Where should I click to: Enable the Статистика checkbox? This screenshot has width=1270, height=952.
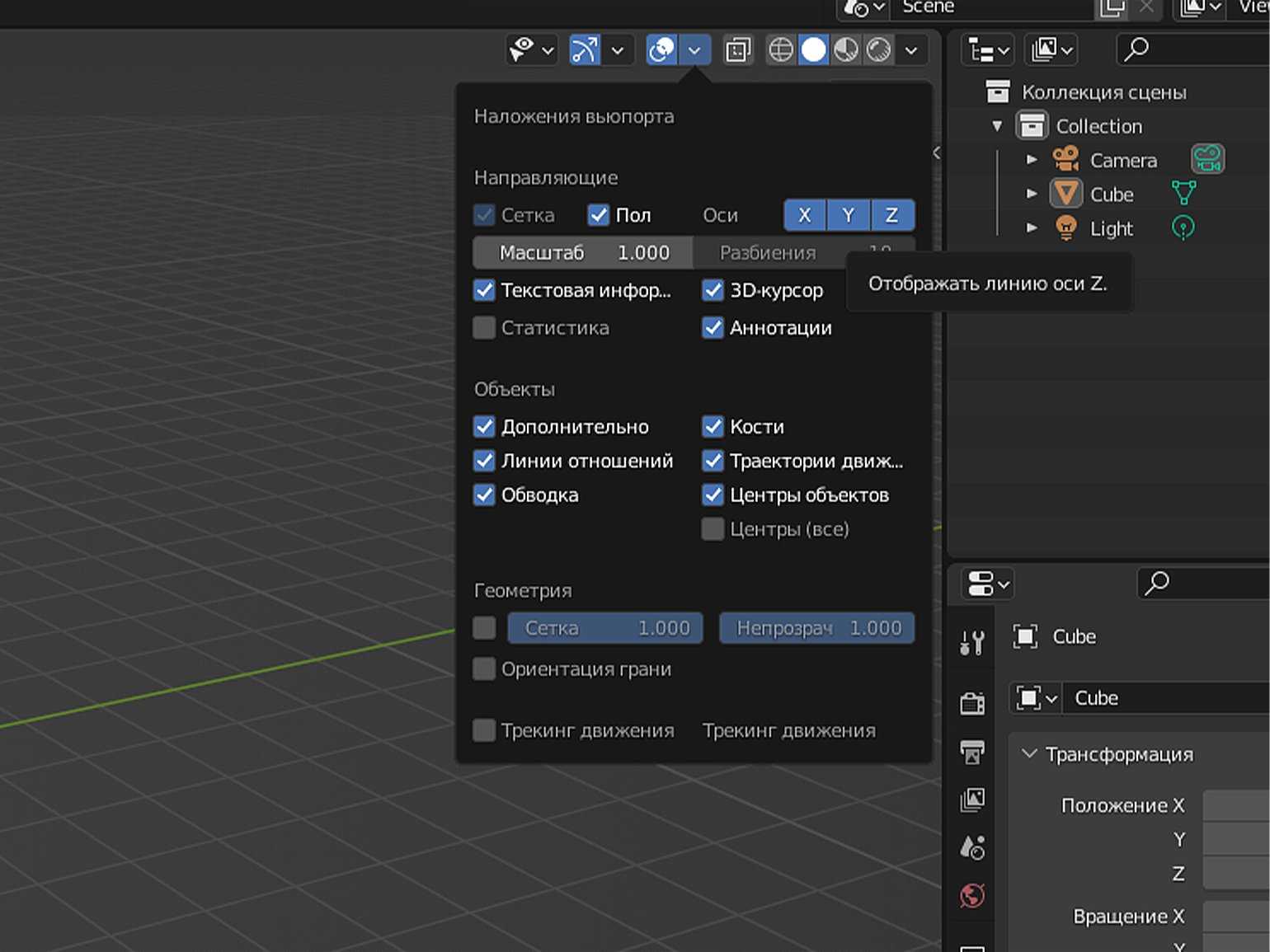point(485,328)
